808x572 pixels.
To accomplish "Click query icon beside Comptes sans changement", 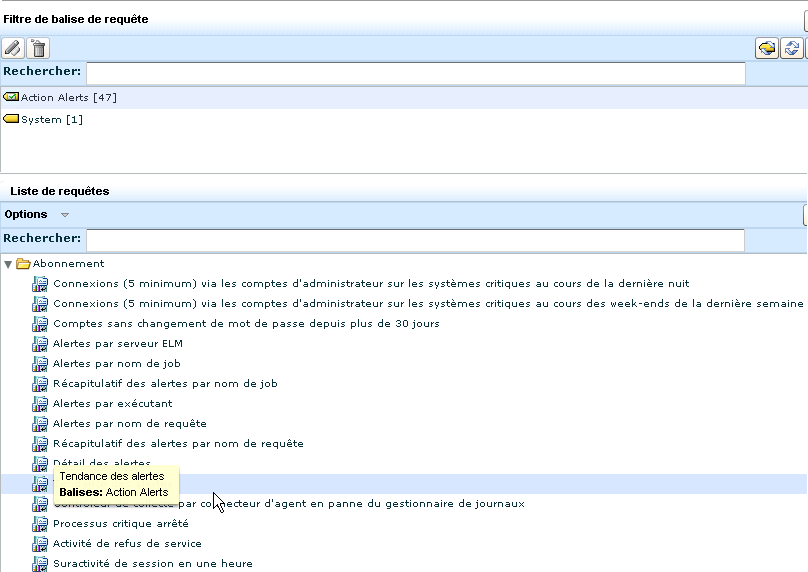I will (x=40, y=324).
